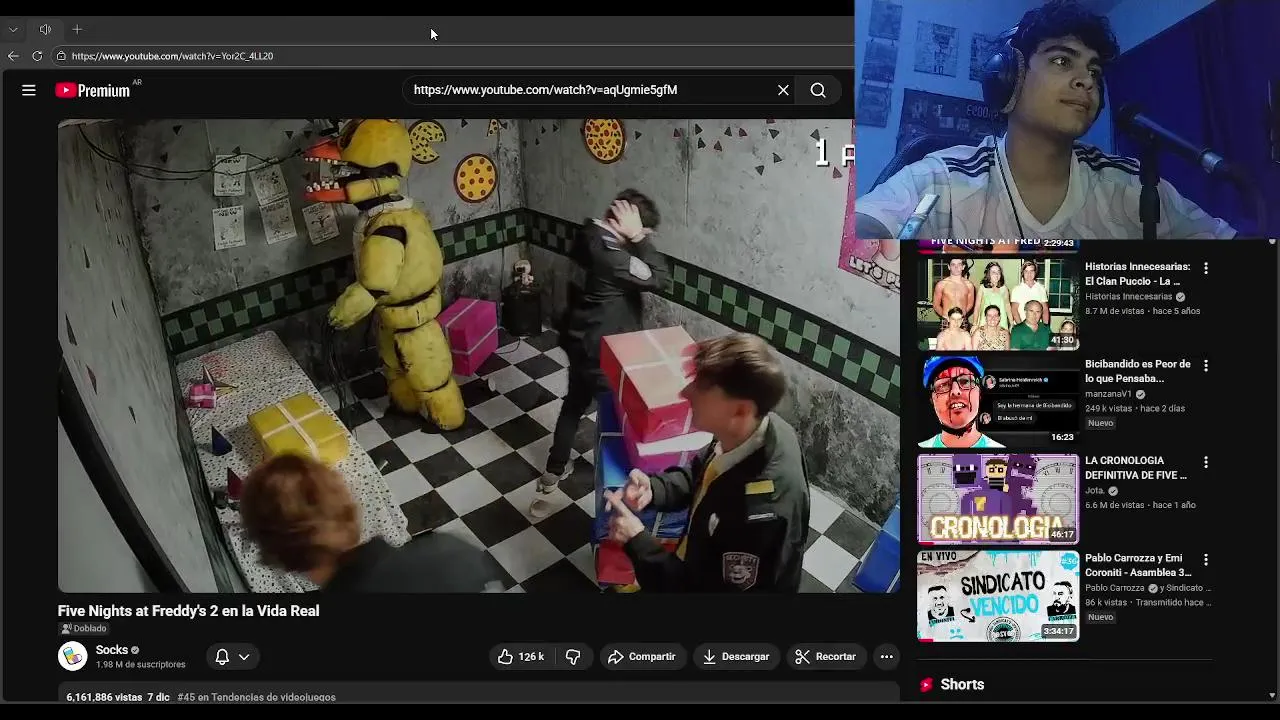Open options menu for Pablo Carrozza video
This screenshot has height=720, width=1280.
1205,559
